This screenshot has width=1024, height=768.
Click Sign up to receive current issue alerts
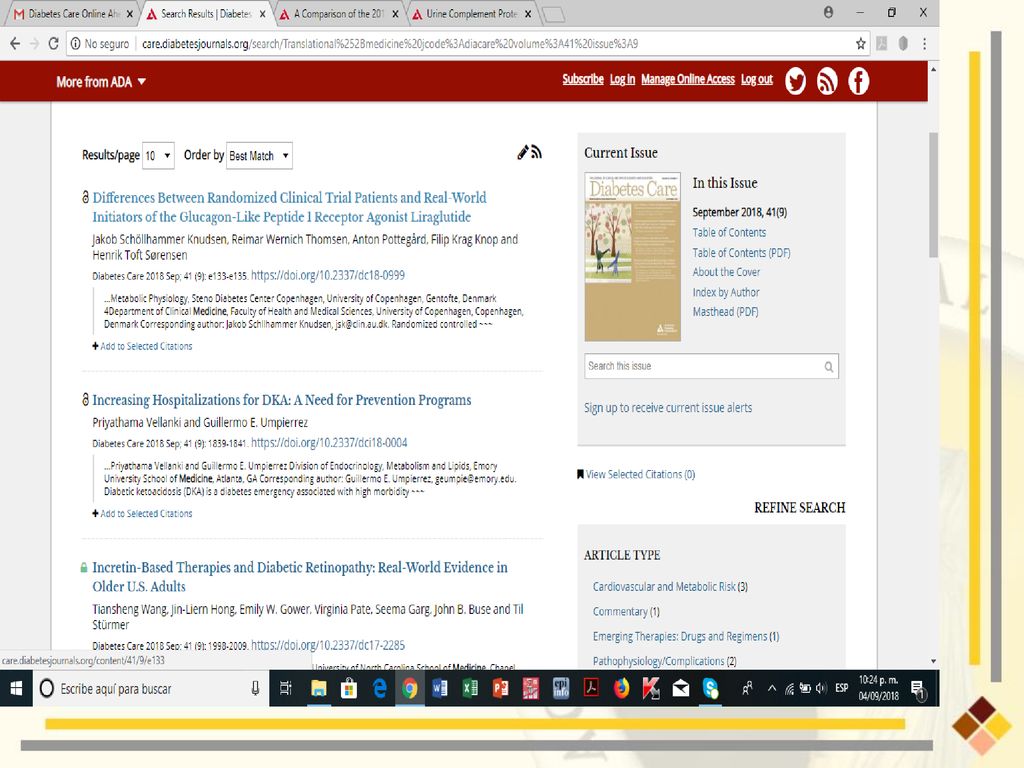tap(668, 408)
